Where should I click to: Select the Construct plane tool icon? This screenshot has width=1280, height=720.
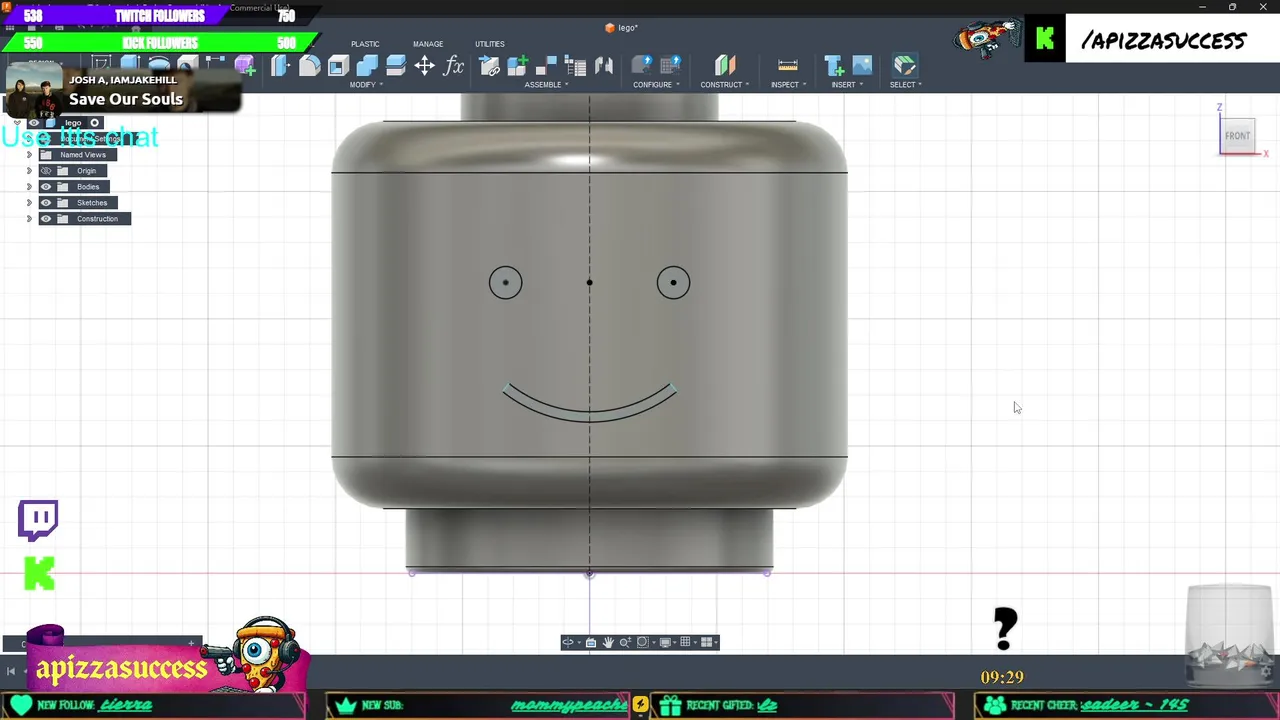point(725,66)
